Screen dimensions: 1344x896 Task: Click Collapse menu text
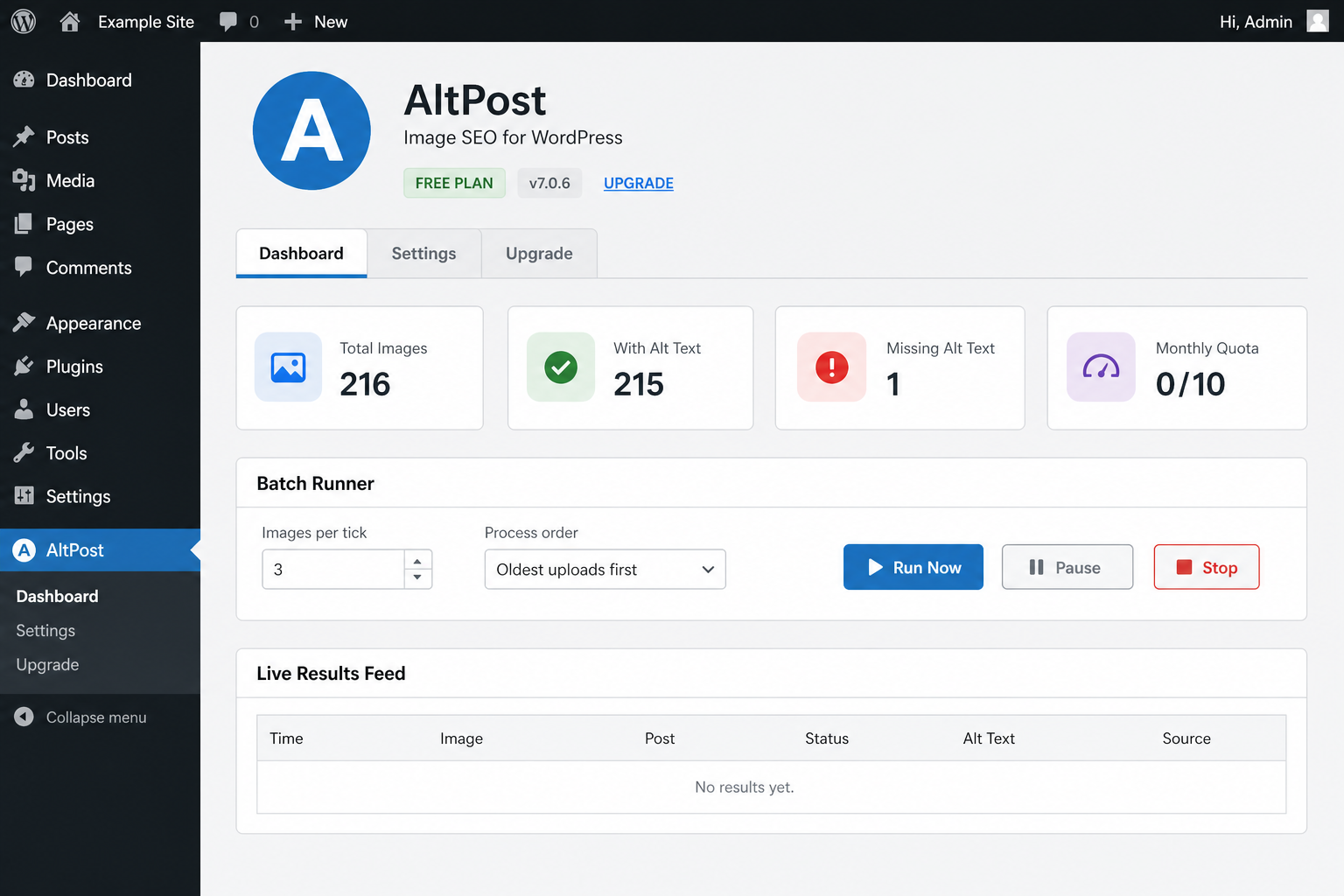[96, 717]
